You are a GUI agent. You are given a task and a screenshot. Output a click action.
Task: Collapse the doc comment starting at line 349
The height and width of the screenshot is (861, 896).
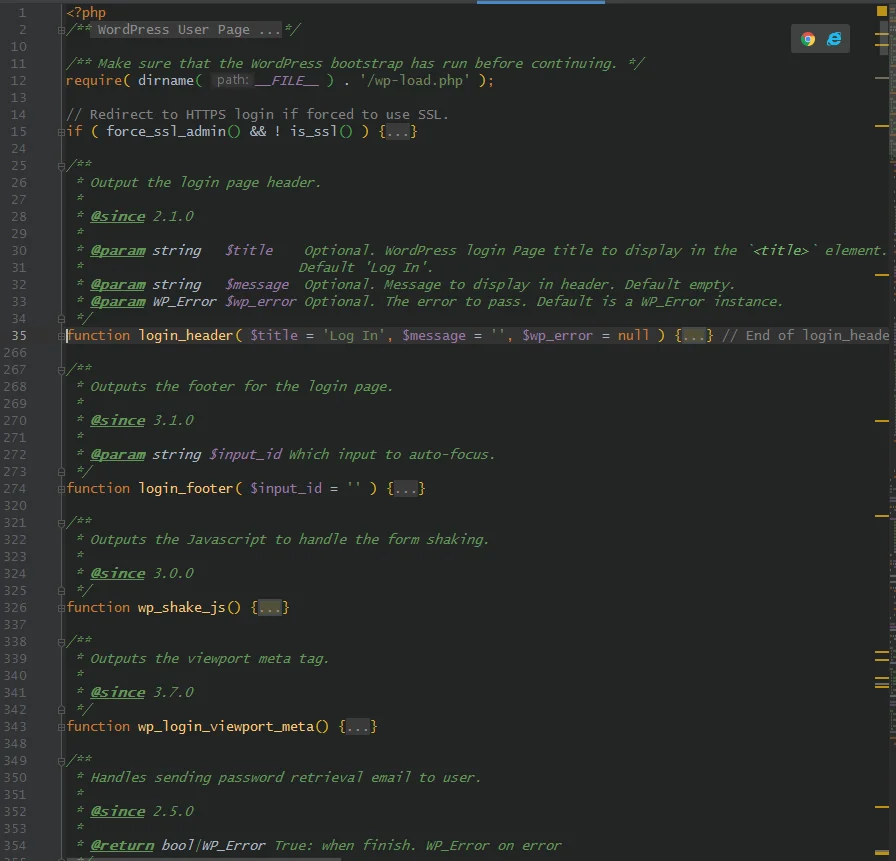61,762
